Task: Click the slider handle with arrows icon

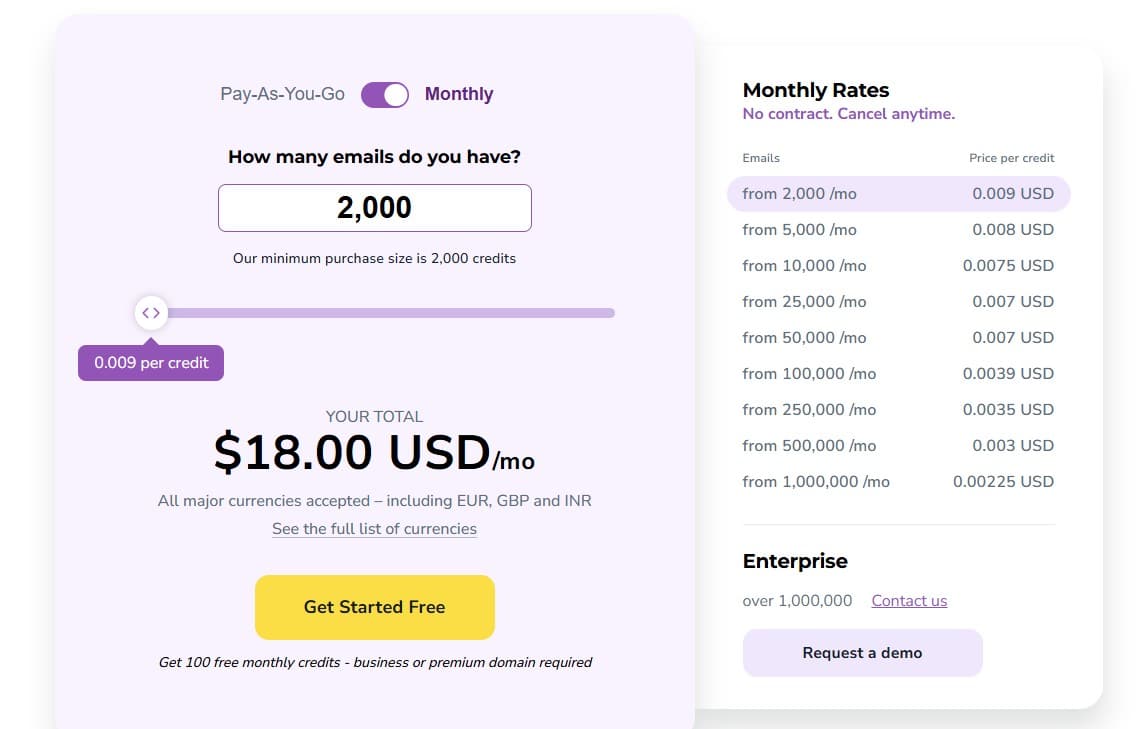Action: (151, 312)
